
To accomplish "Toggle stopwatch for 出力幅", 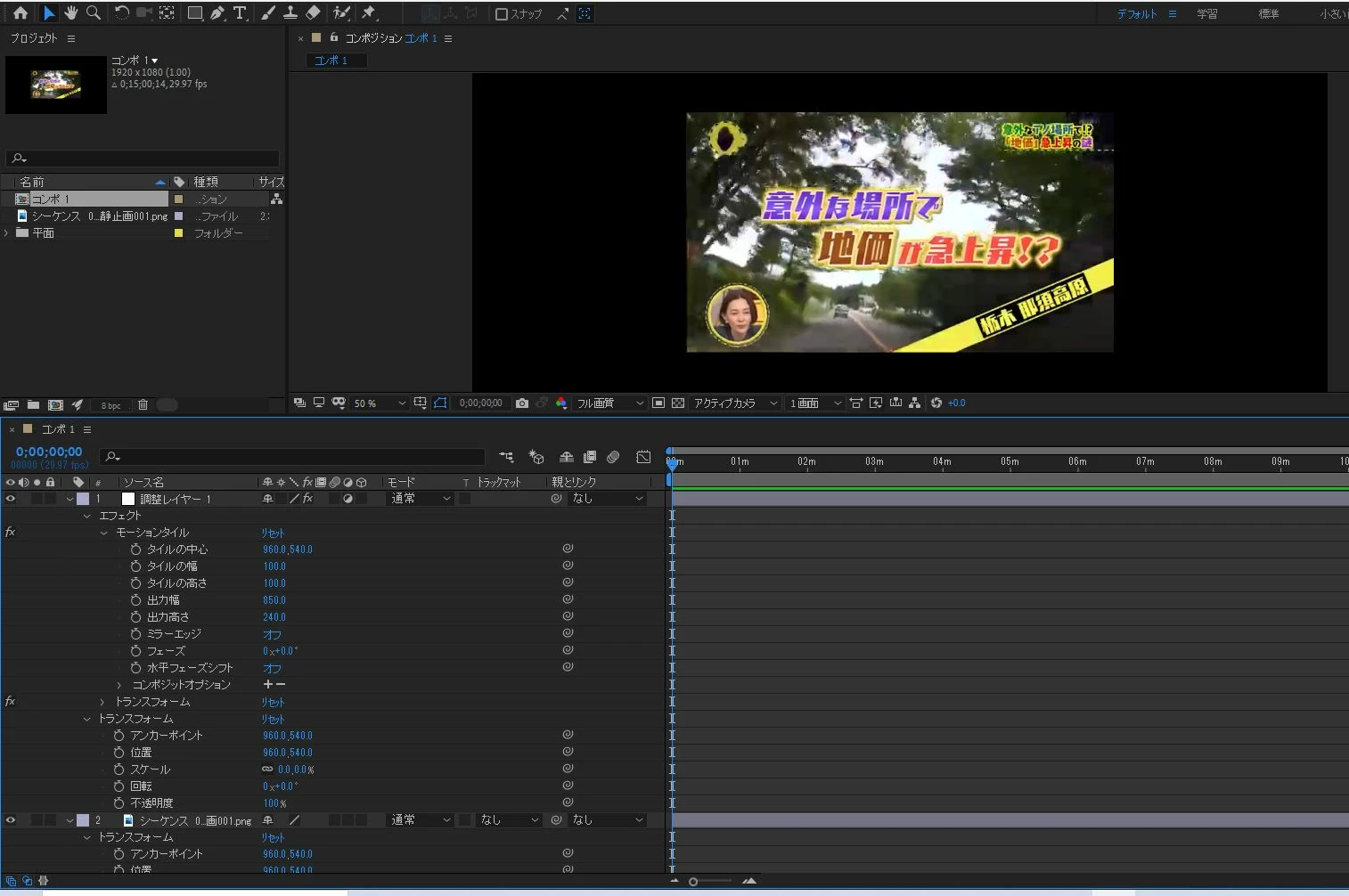I will coord(135,600).
